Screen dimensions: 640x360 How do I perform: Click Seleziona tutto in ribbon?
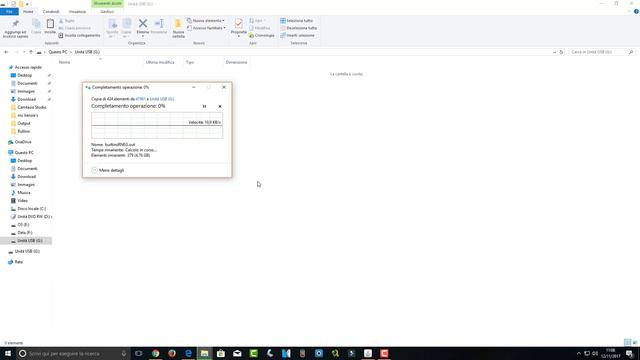click(x=296, y=20)
